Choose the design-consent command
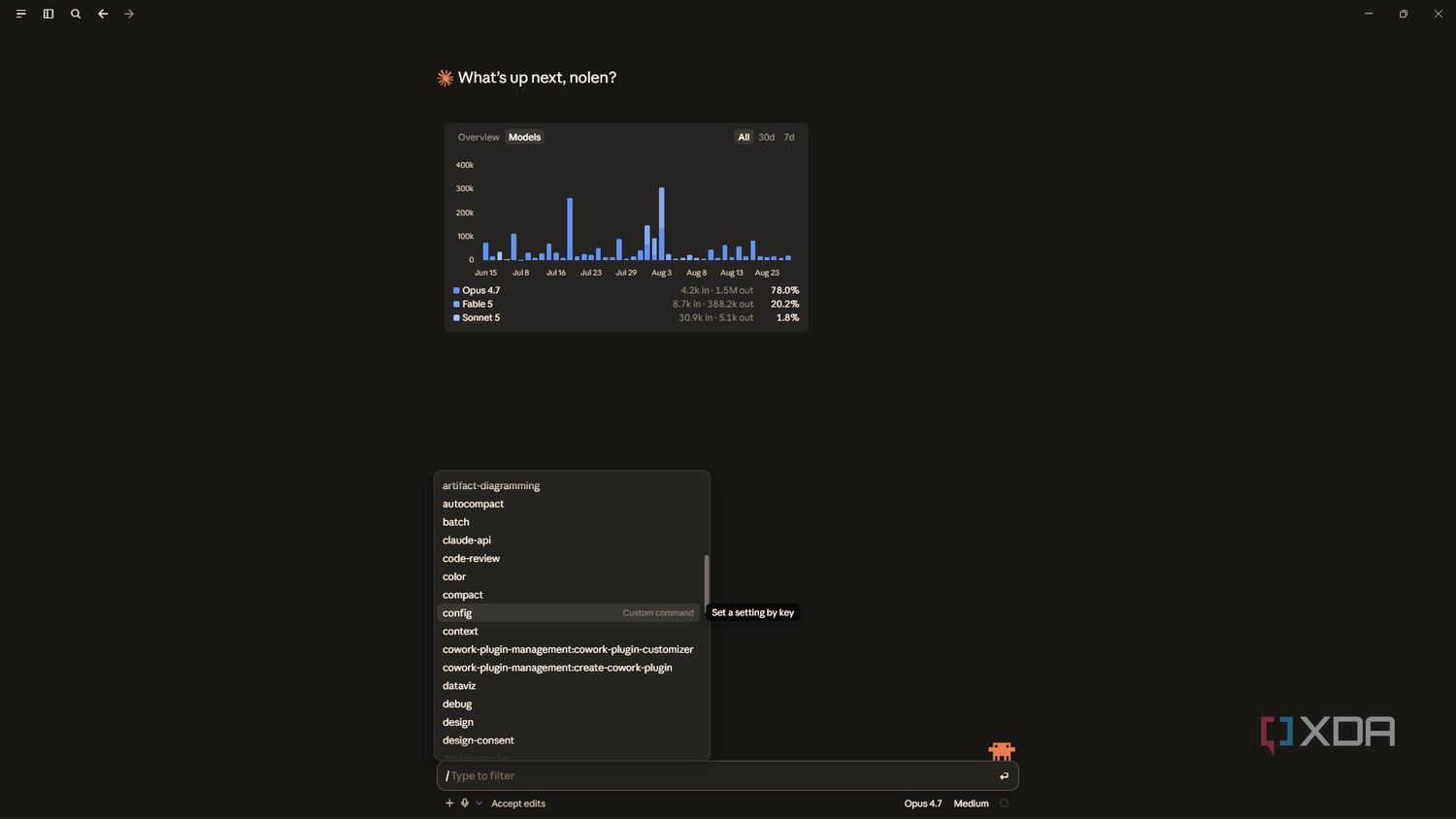The image size is (1456, 819). (x=569, y=740)
